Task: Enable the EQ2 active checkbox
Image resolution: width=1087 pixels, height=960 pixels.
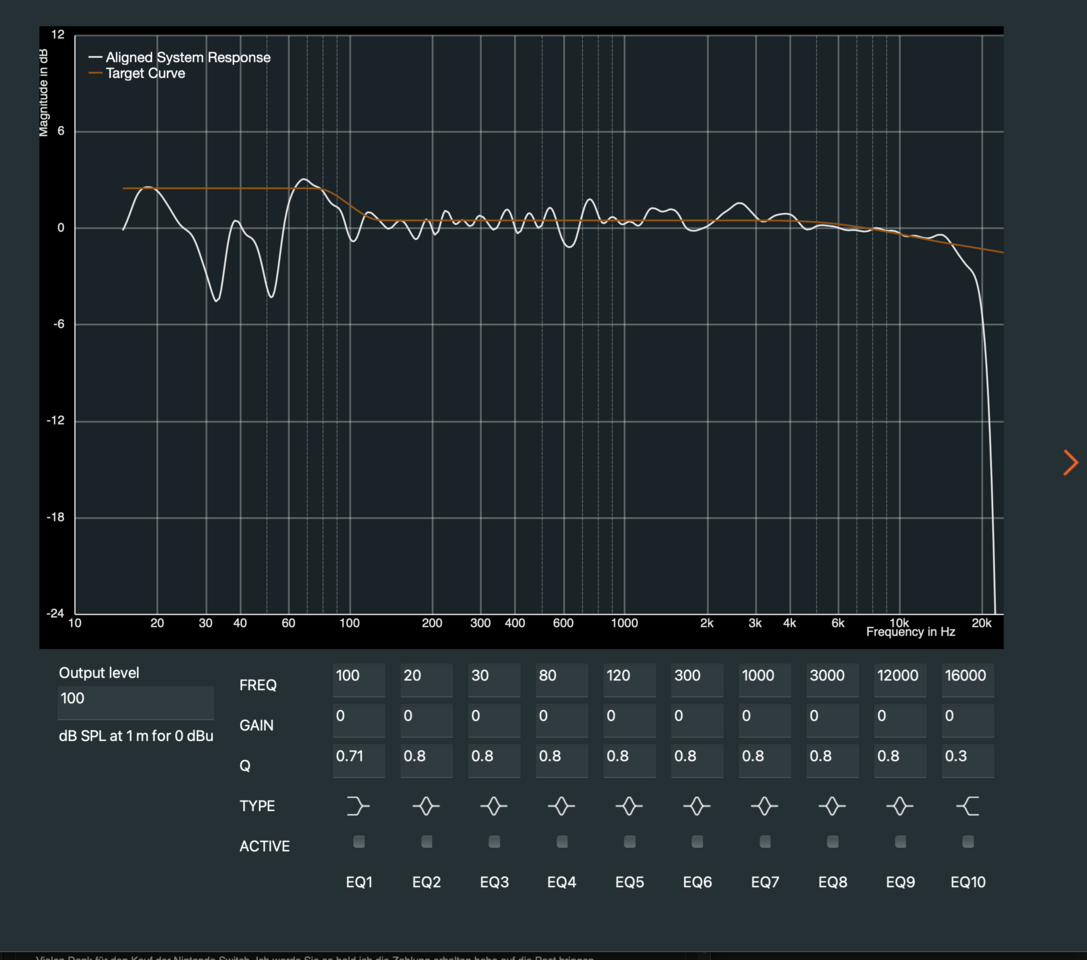Action: [426, 841]
